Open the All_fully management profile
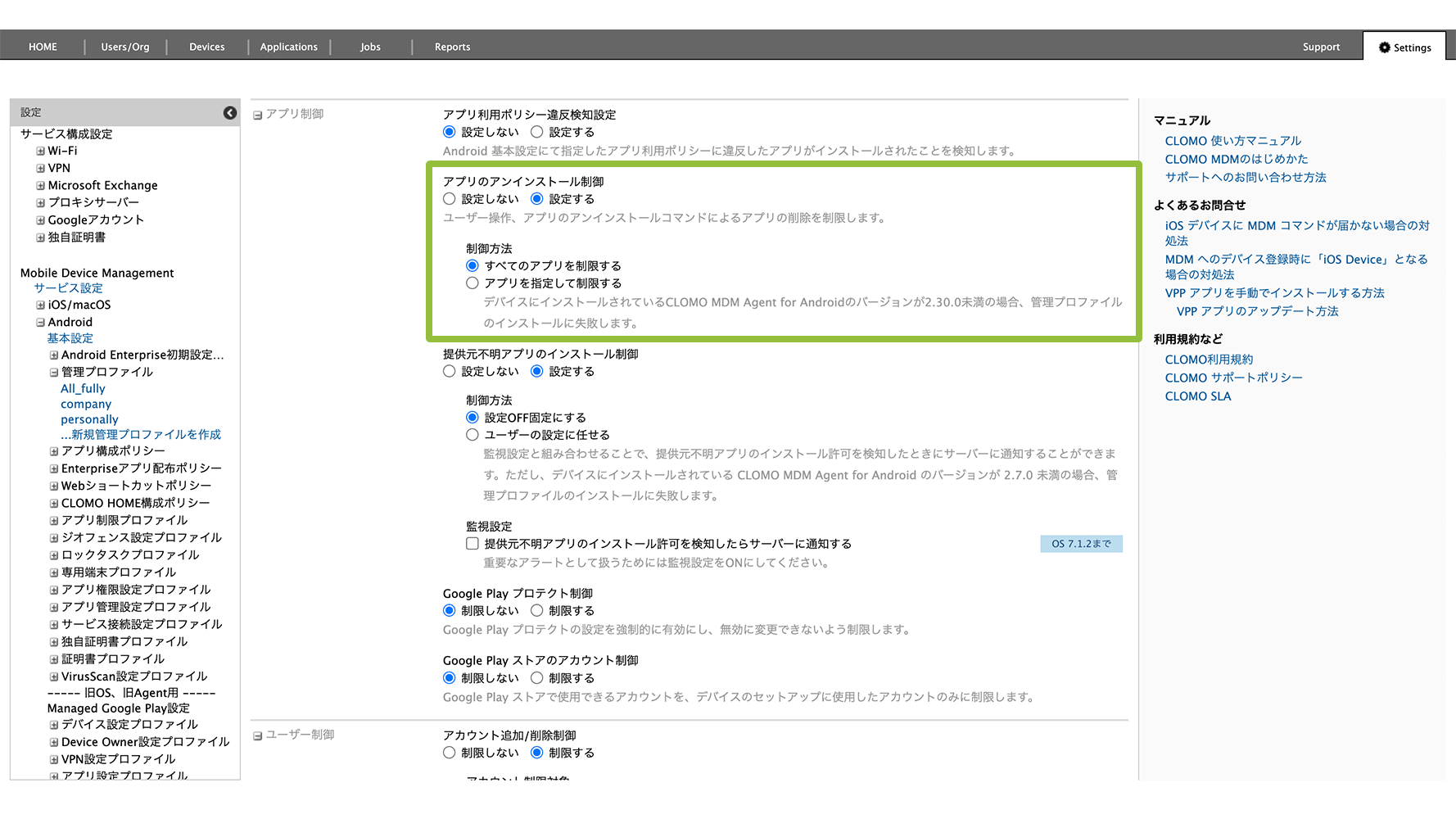This screenshot has height=819, width=1456. click(83, 389)
